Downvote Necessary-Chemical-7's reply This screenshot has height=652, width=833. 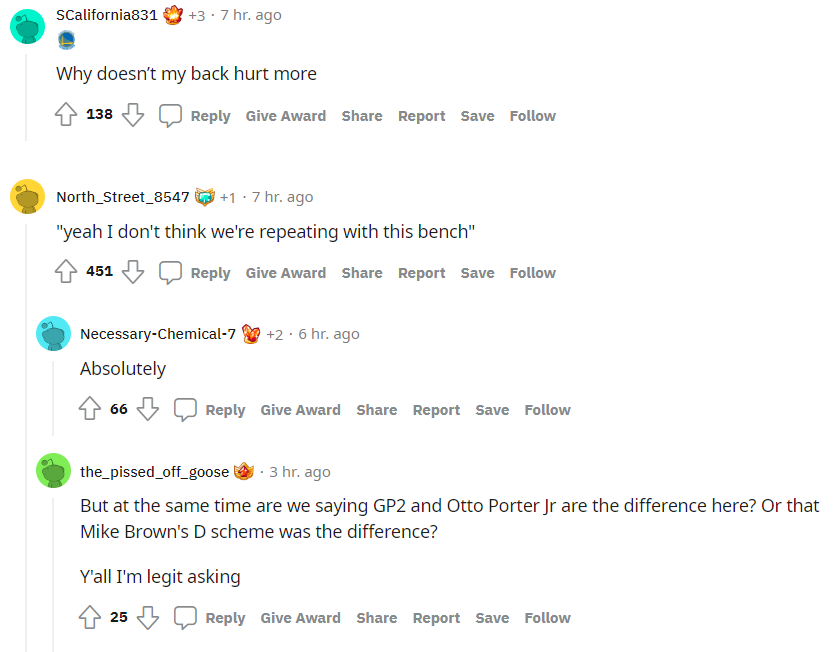[x=148, y=409]
